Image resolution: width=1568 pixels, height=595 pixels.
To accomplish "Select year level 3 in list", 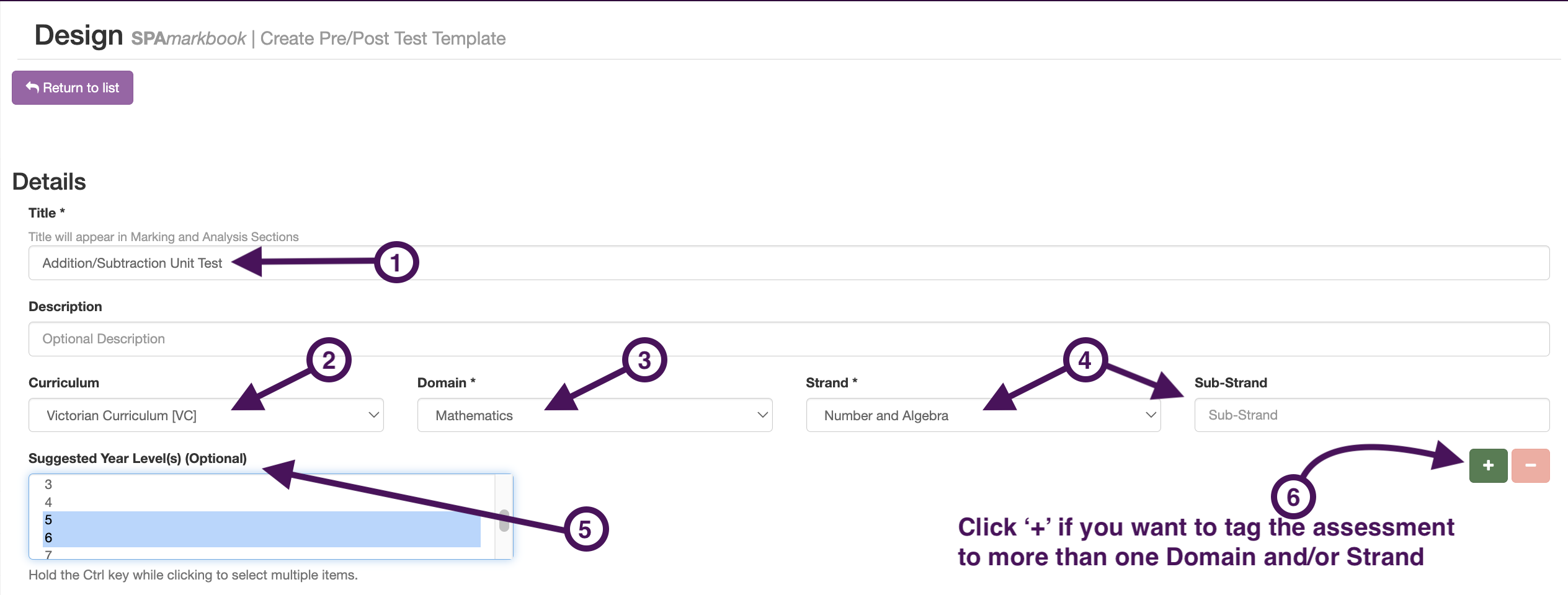I will 48,485.
